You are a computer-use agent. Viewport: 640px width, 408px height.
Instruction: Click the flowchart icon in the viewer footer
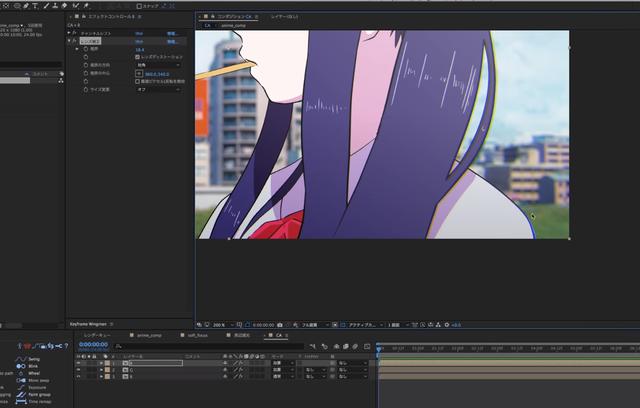click(x=438, y=325)
